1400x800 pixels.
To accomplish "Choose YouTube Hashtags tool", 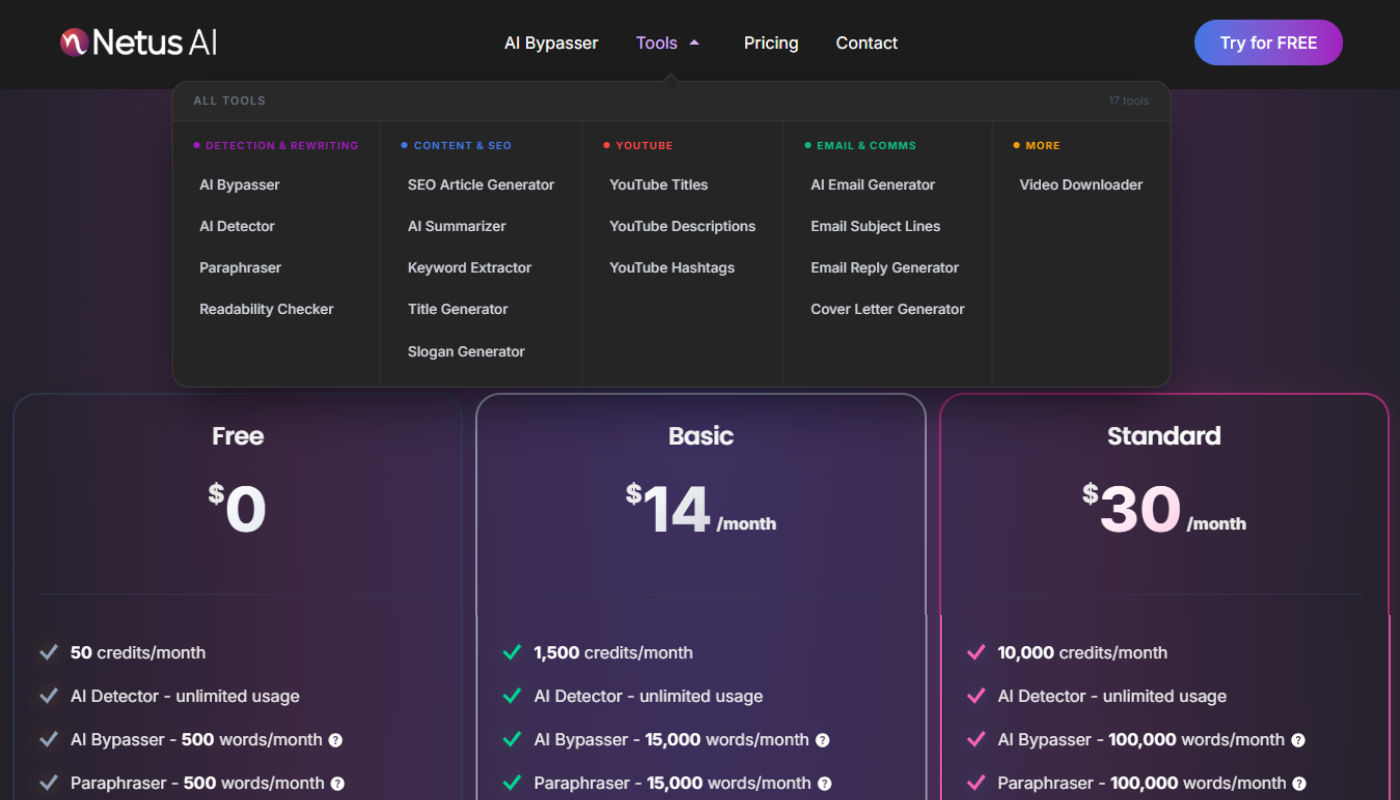I will click(x=672, y=268).
